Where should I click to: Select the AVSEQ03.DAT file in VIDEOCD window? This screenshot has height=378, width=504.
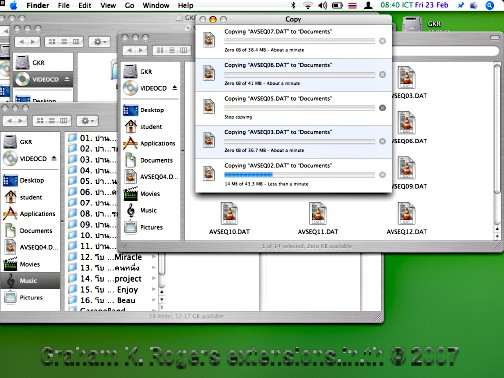[x=407, y=78]
